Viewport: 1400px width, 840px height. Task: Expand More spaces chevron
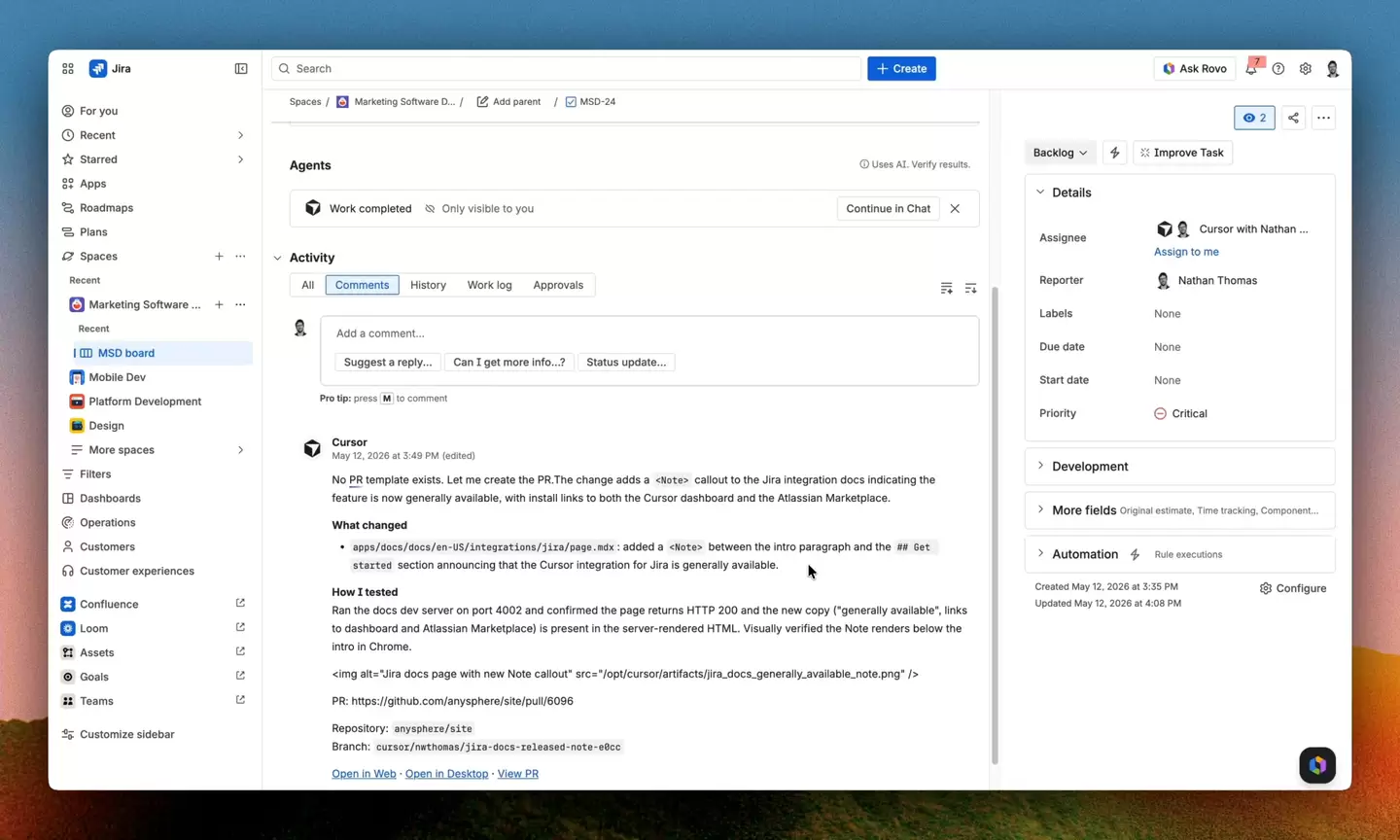pyautogui.click(x=240, y=450)
